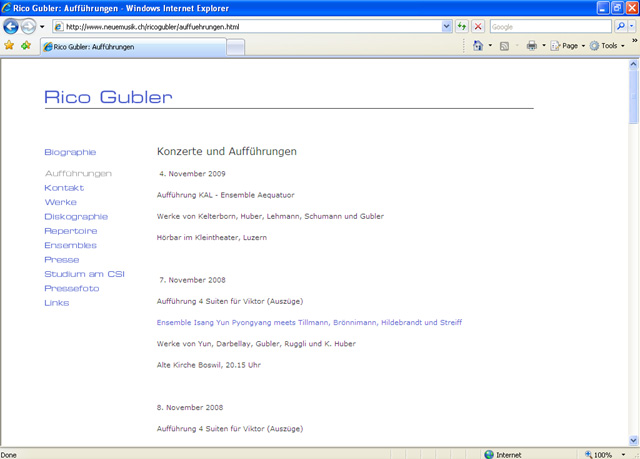This screenshot has height=459, width=640.
Task: Click into the Google search box
Action: 549,27
